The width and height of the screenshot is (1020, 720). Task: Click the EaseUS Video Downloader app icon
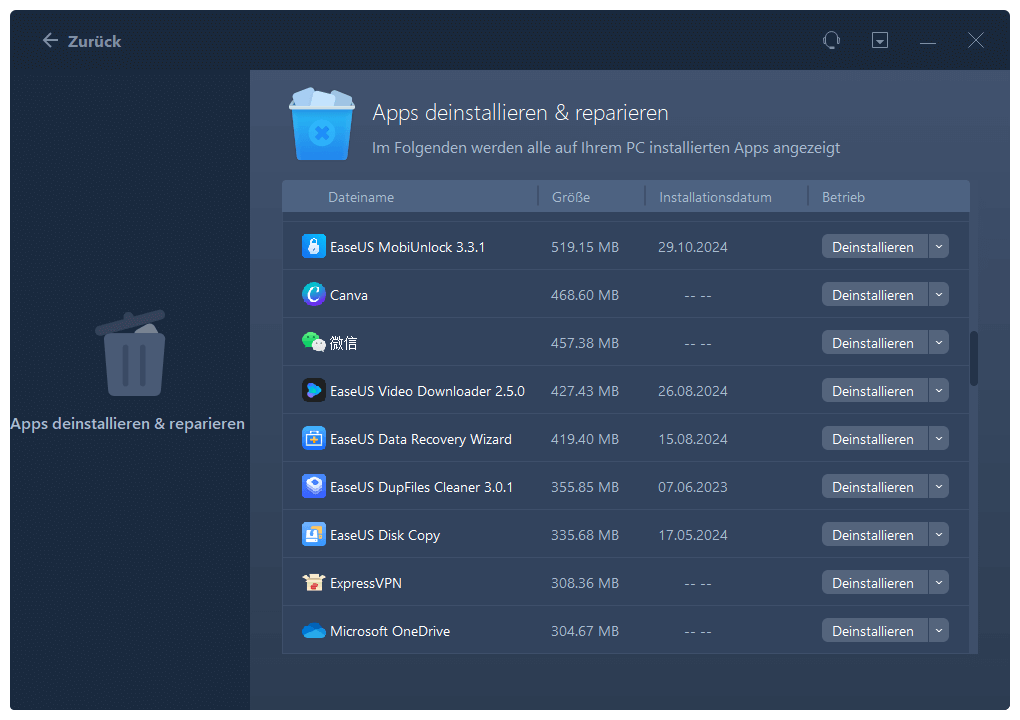(x=314, y=390)
